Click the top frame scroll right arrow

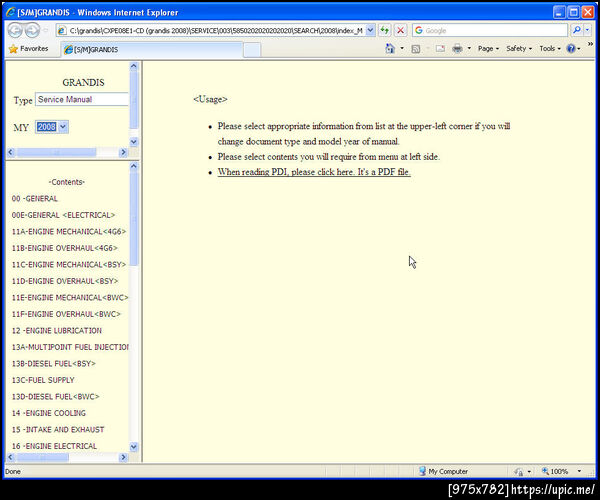pos(123,152)
